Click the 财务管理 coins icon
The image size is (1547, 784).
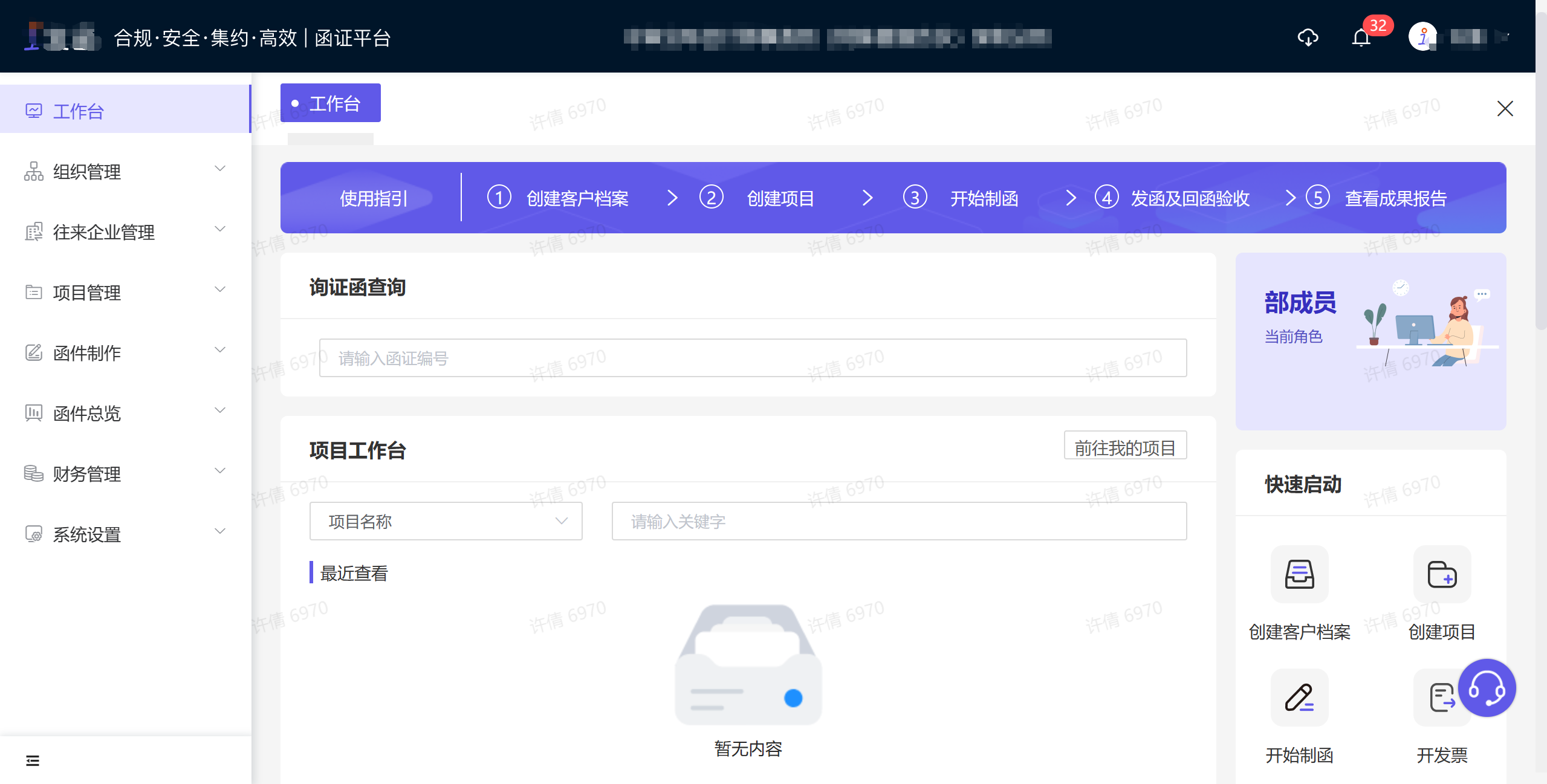[34, 473]
